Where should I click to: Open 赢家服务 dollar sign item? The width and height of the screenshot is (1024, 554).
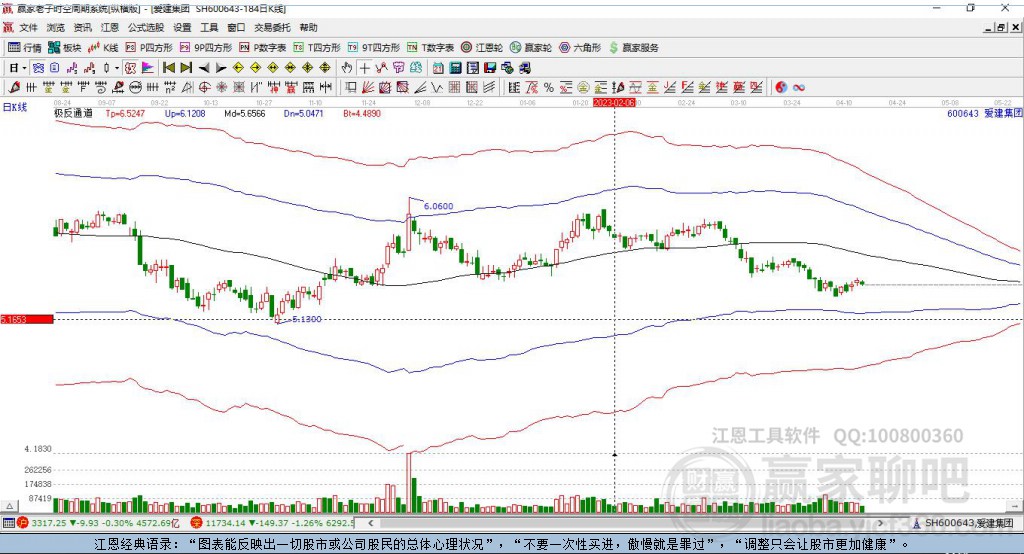coord(633,48)
